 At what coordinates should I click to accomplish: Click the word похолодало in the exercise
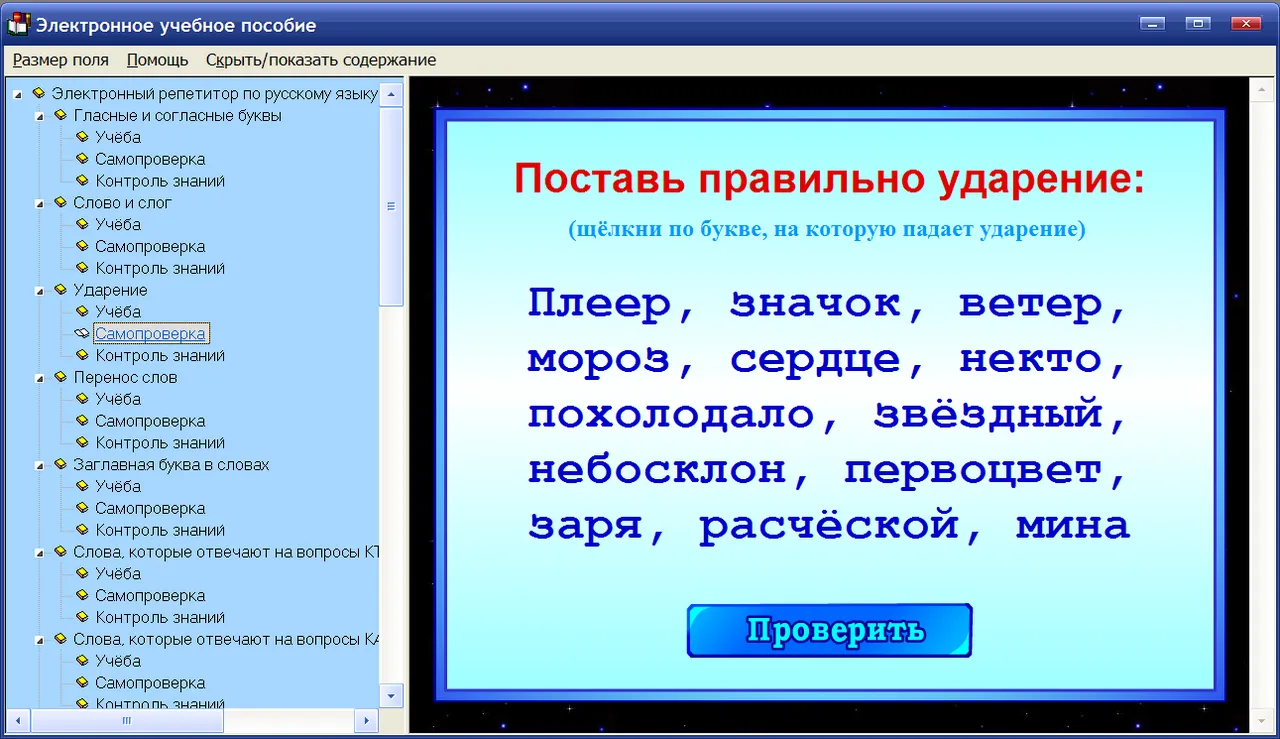tap(670, 414)
